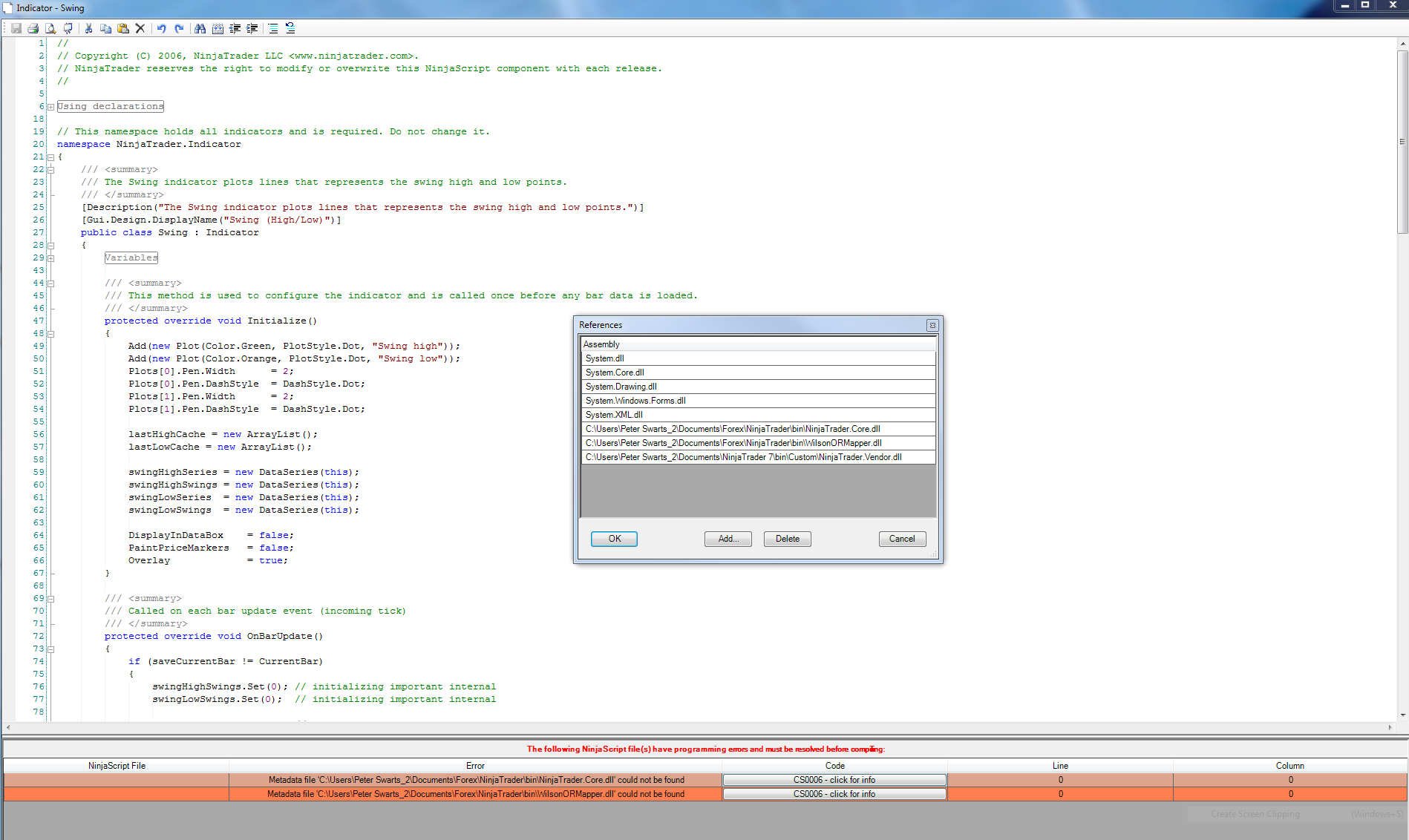Click Add... to add a reference
Viewport: 1409px width, 840px height.
point(728,539)
